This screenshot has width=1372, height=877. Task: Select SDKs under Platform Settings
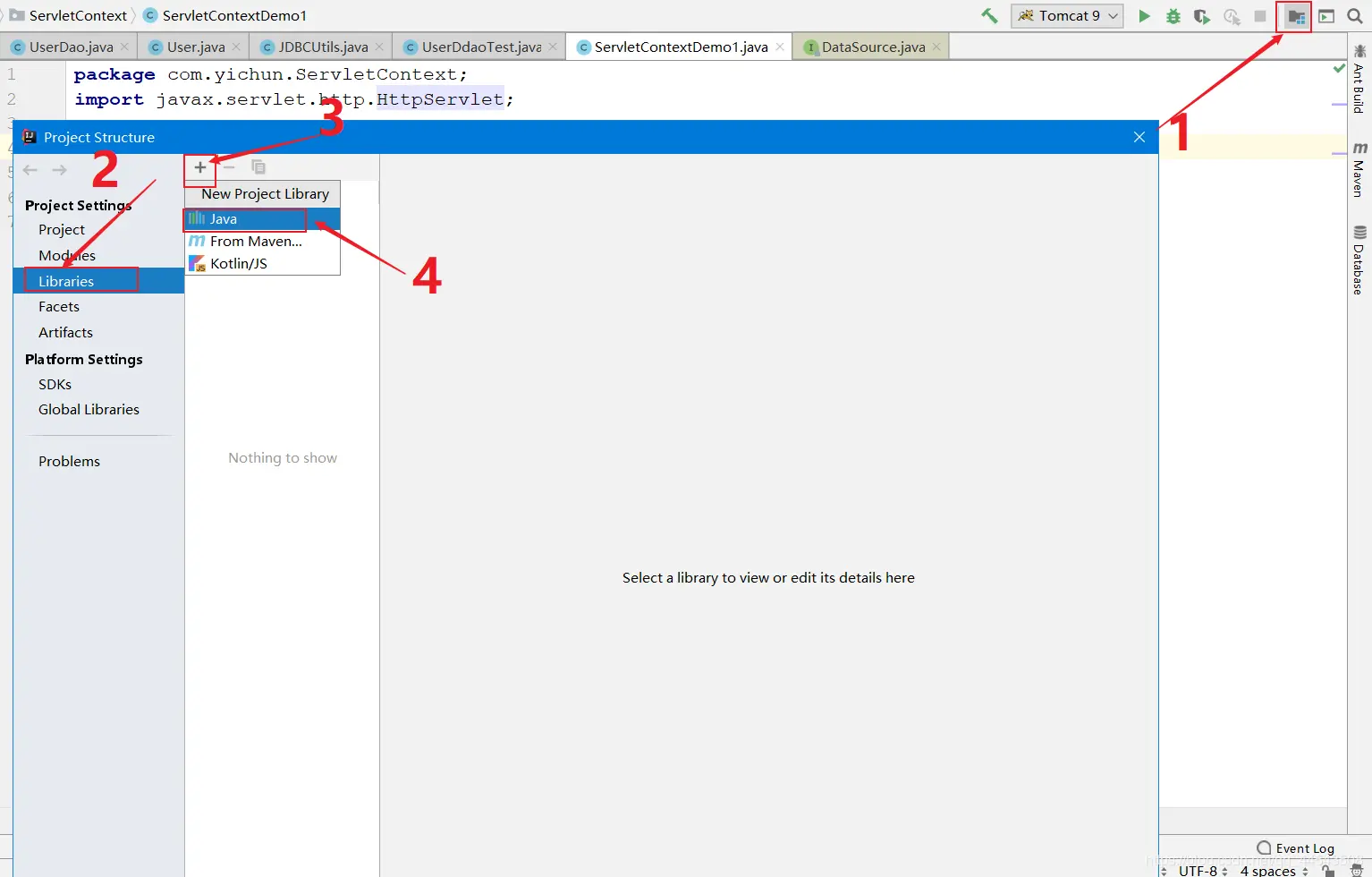[55, 384]
